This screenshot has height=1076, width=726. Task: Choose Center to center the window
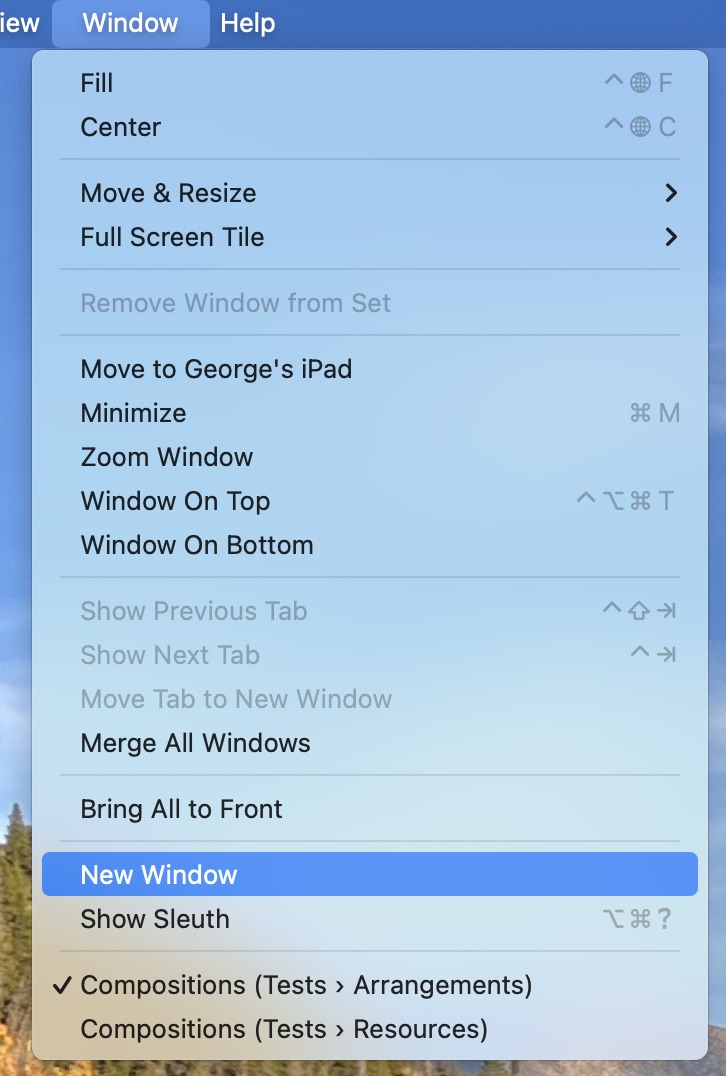(x=120, y=127)
